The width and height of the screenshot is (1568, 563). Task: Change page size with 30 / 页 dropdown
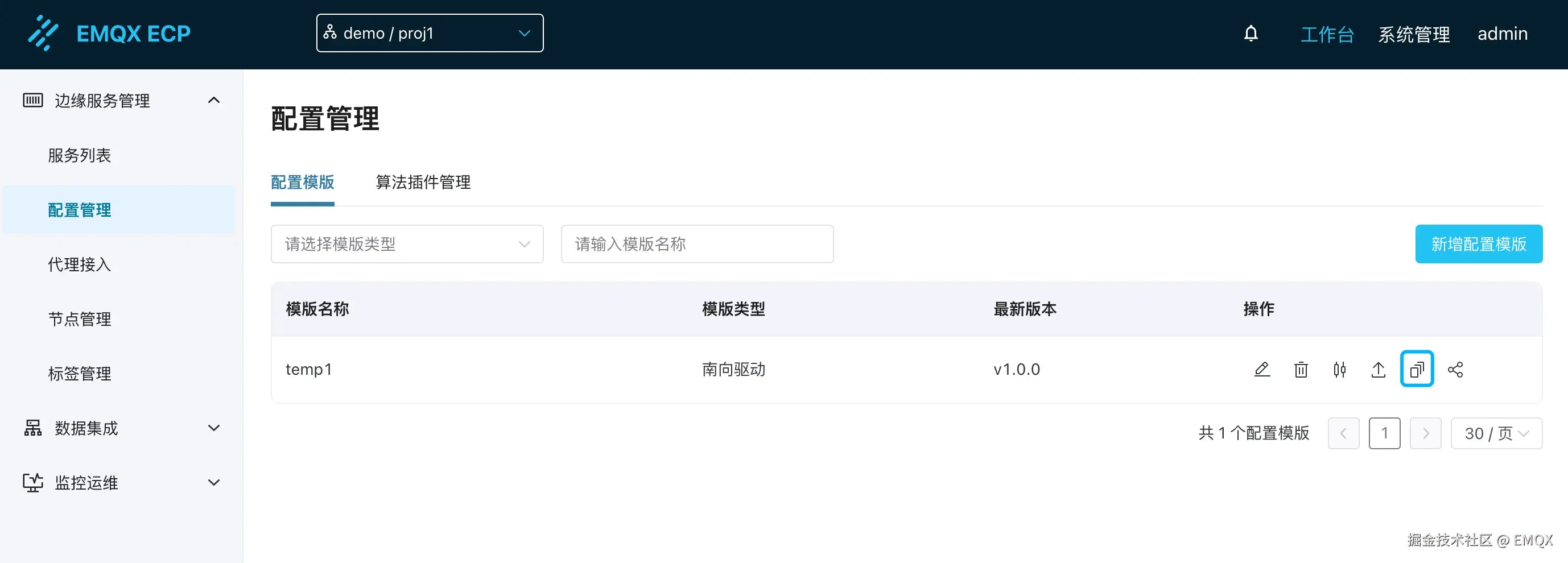coord(1496,433)
